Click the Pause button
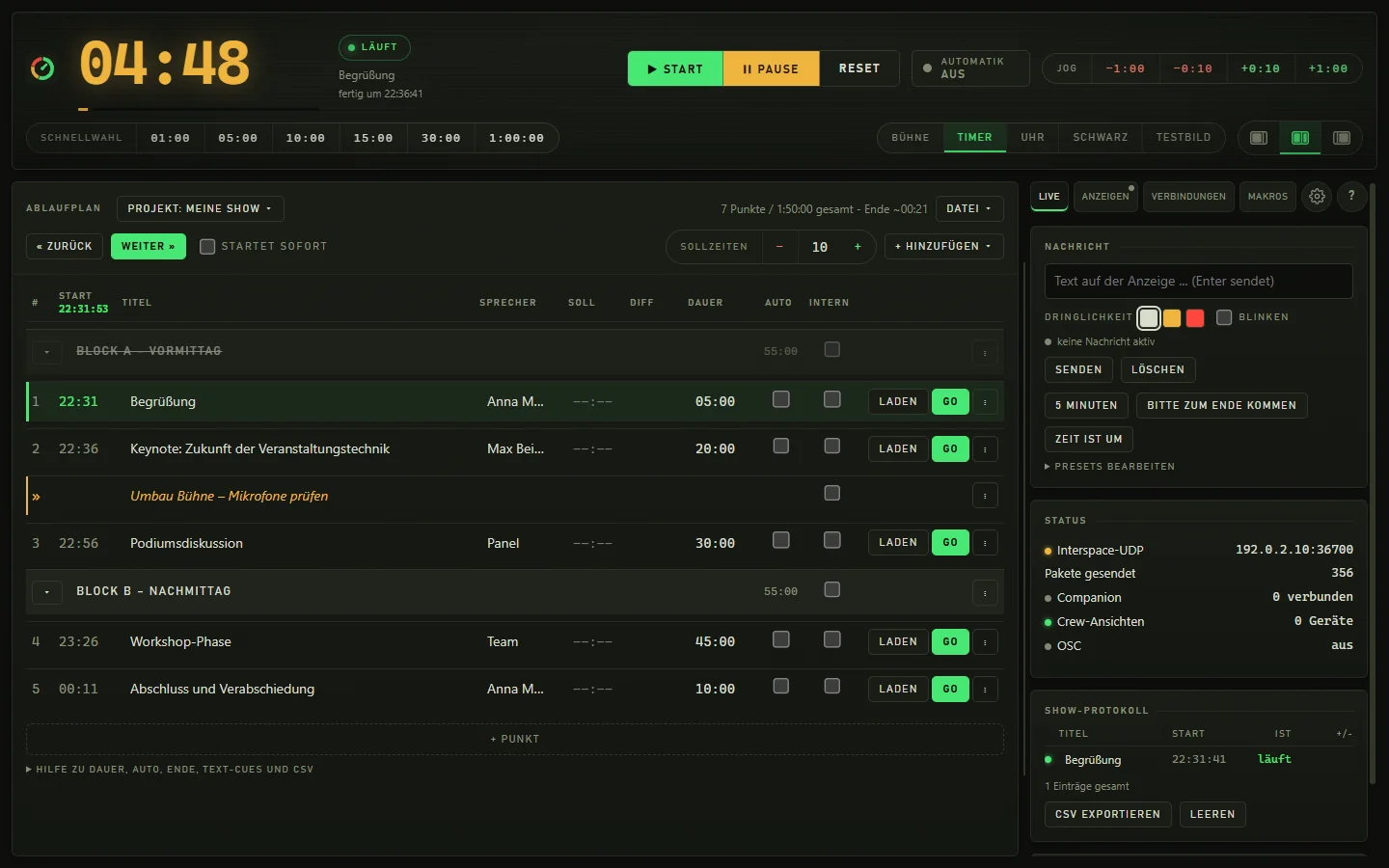The width and height of the screenshot is (1389, 868). pos(771,68)
